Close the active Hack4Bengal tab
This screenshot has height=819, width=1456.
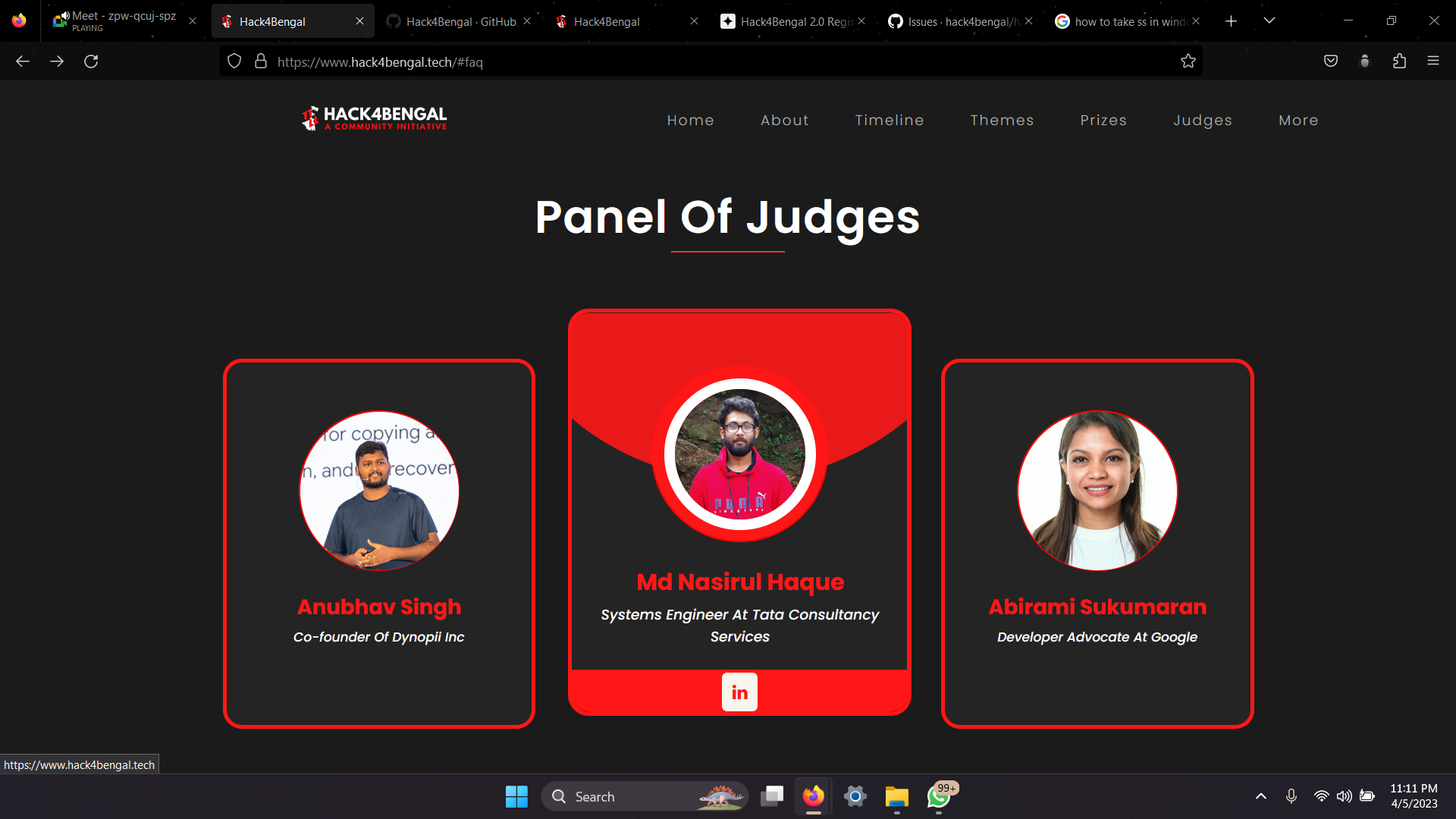(359, 21)
